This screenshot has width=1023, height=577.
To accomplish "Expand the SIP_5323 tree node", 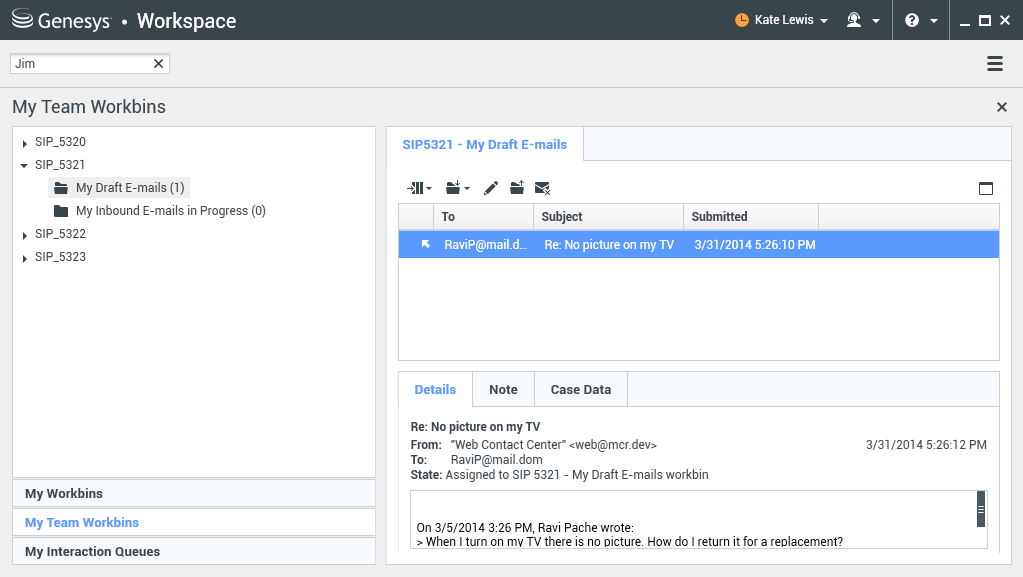I will tap(24, 258).
